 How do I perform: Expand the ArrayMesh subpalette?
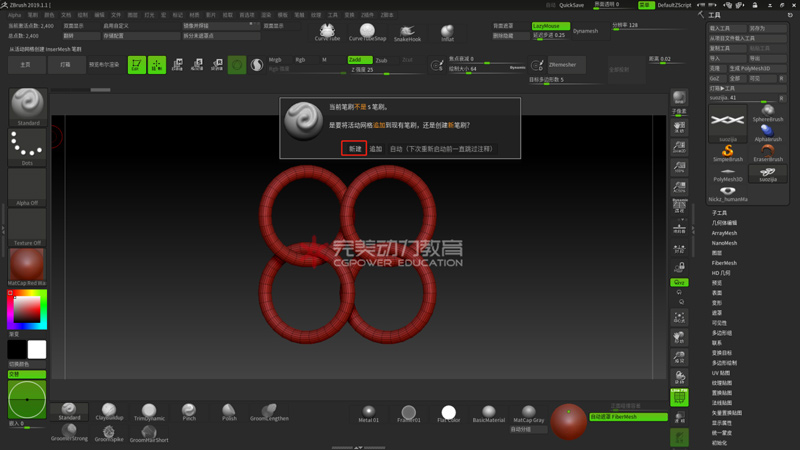pyautogui.click(x=724, y=233)
